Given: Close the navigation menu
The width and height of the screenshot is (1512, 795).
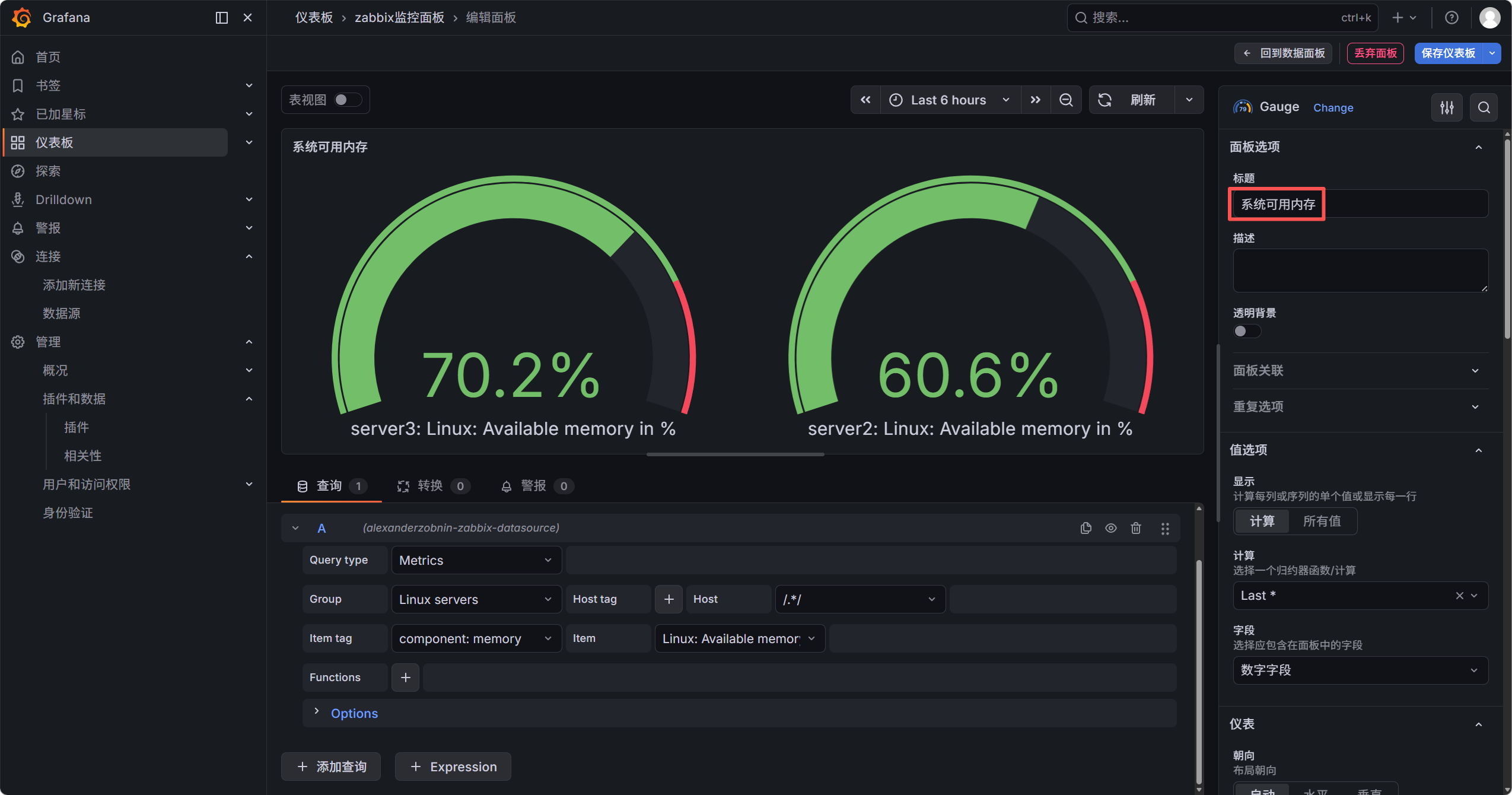Looking at the screenshot, I should [248, 18].
